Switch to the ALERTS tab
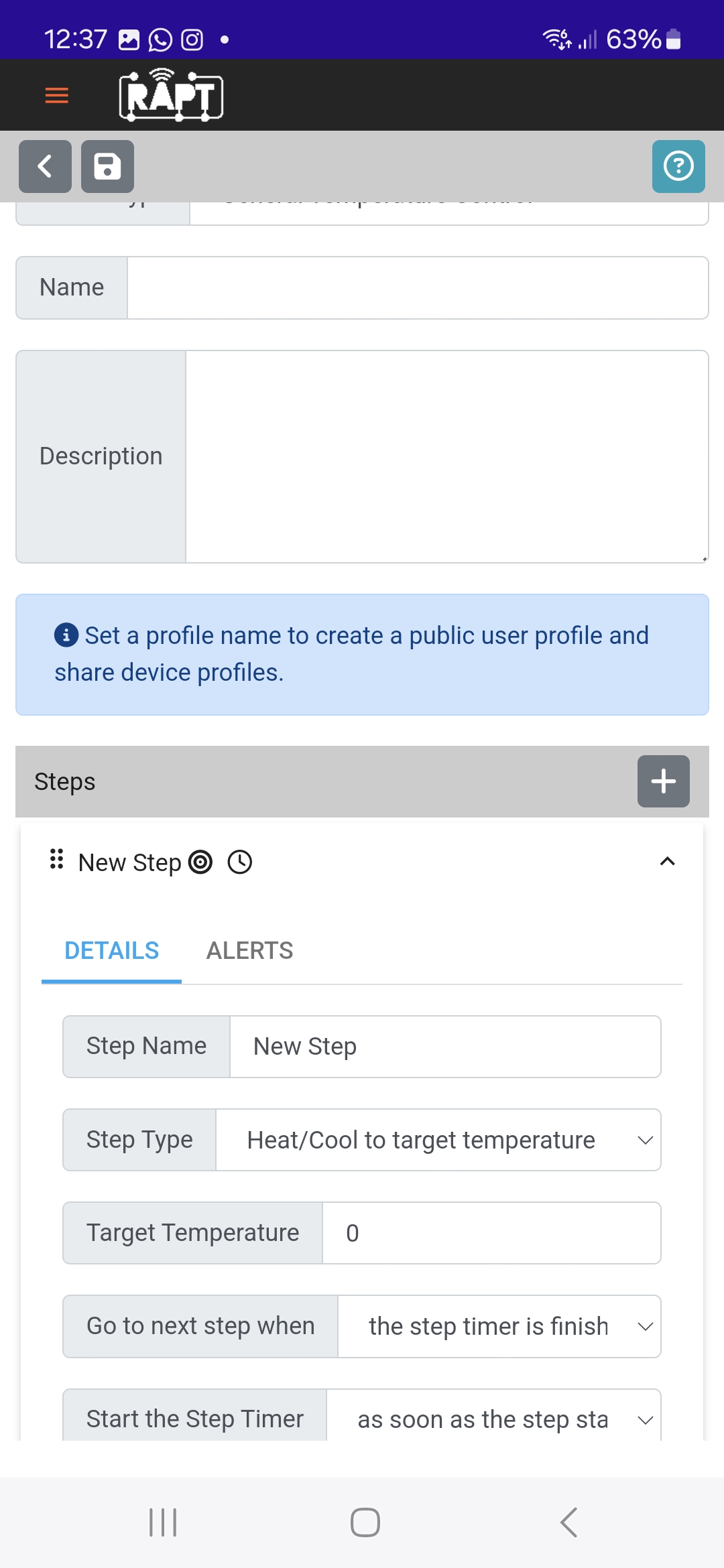The height and width of the screenshot is (1568, 724). 249,951
